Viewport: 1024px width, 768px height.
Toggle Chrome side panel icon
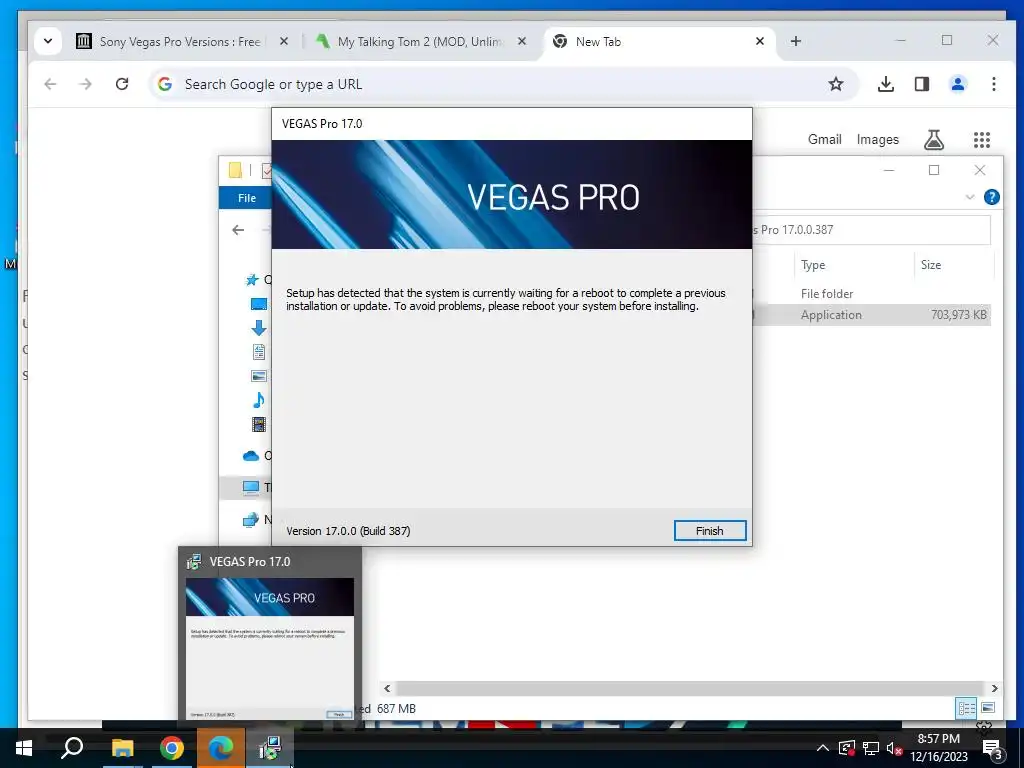point(921,84)
